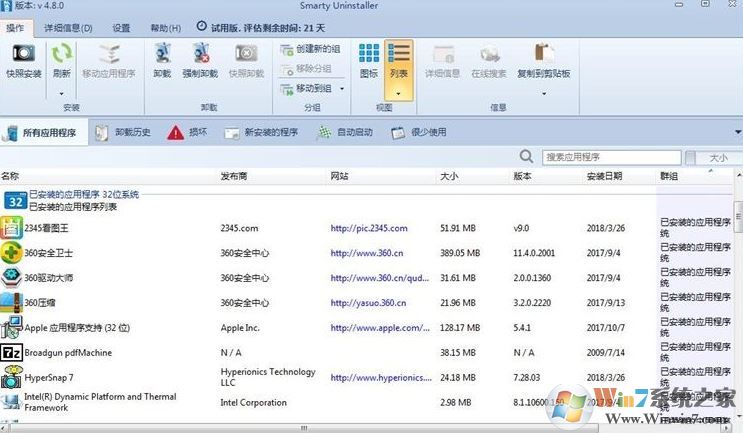Click 移动到组 move to group button
This screenshot has height=433, width=743.
coord(306,89)
